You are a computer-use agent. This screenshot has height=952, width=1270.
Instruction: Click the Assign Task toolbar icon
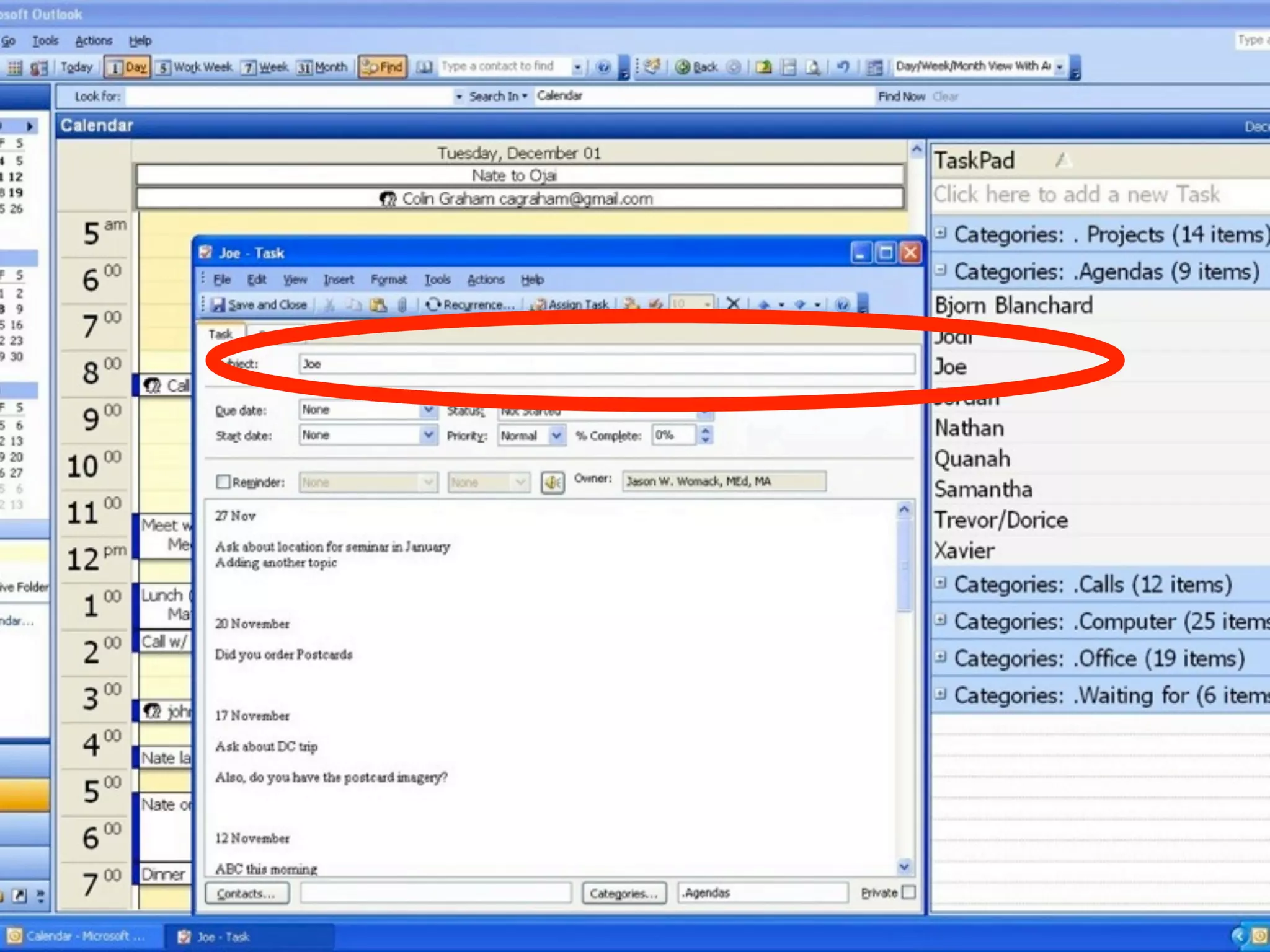point(572,304)
